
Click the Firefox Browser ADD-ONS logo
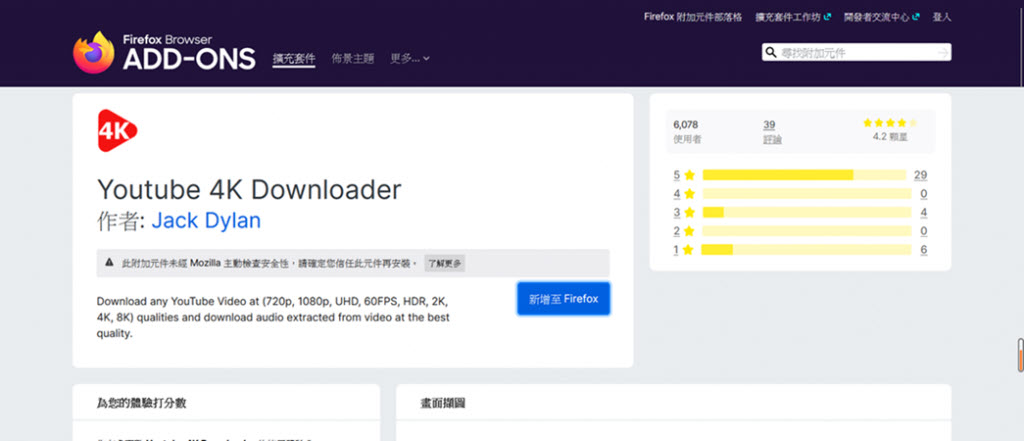[x=164, y=52]
